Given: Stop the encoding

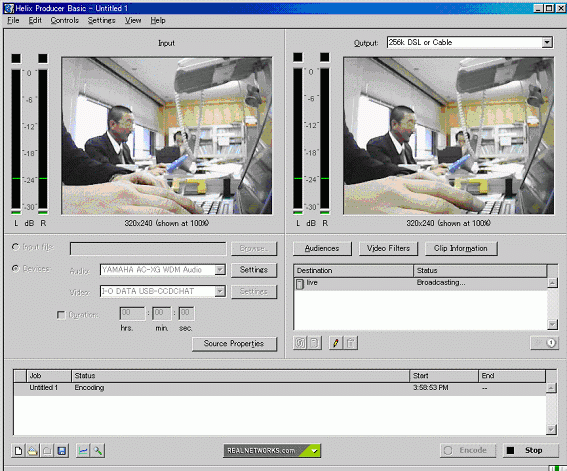Looking at the screenshot, I should 530,450.
